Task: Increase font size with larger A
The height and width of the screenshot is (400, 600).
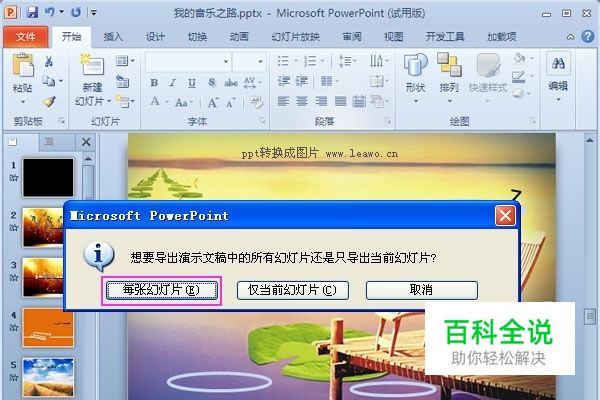Action: (212, 102)
